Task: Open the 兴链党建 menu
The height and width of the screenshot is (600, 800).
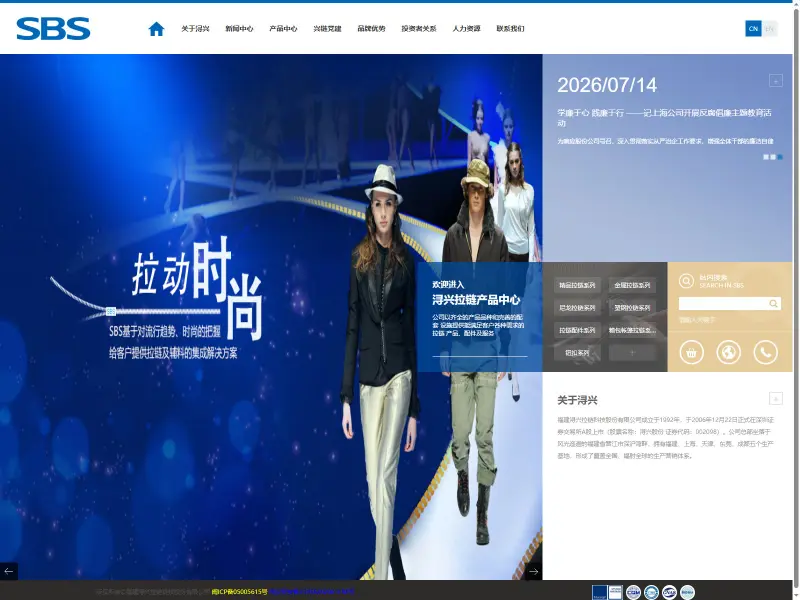Action: pos(327,29)
